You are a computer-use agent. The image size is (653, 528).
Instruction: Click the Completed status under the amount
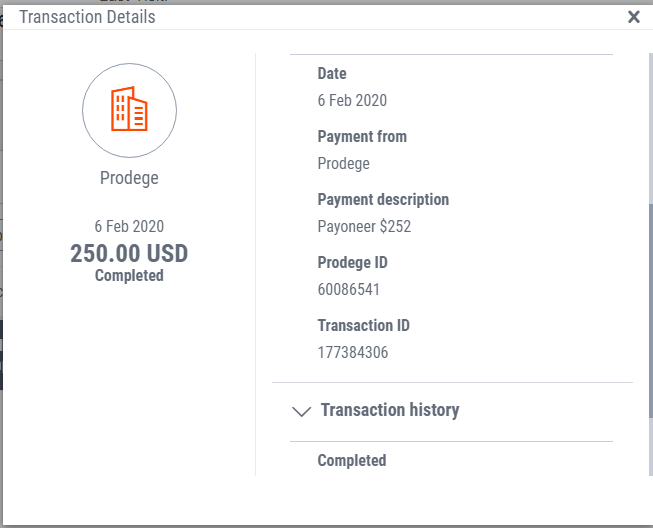(129, 275)
